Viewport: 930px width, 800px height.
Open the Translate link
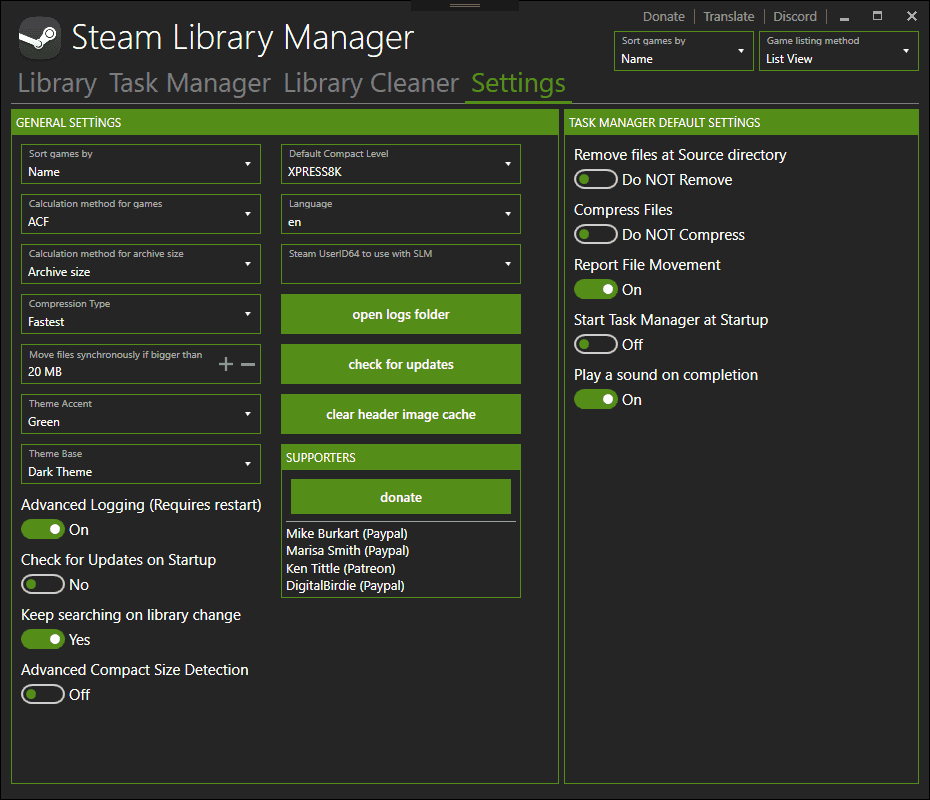click(728, 17)
